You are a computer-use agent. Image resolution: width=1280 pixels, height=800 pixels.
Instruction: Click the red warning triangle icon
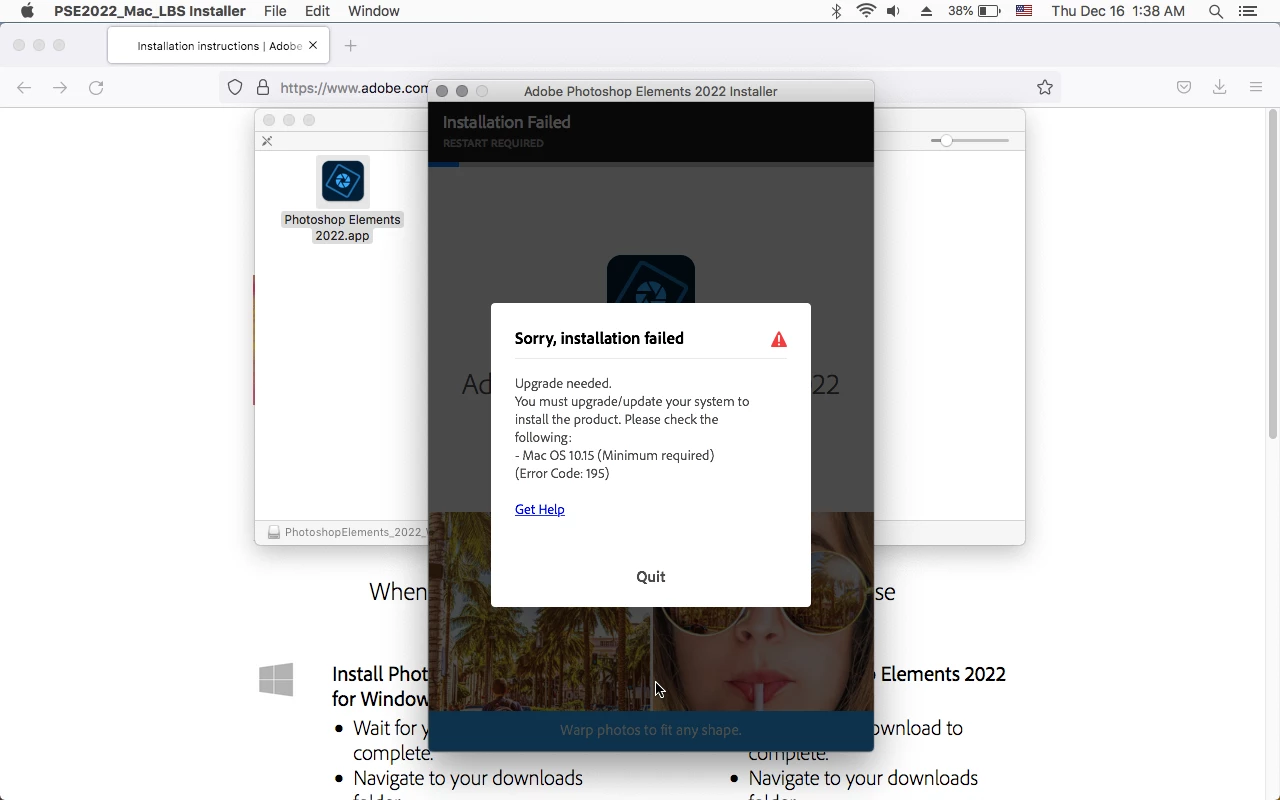(x=779, y=340)
